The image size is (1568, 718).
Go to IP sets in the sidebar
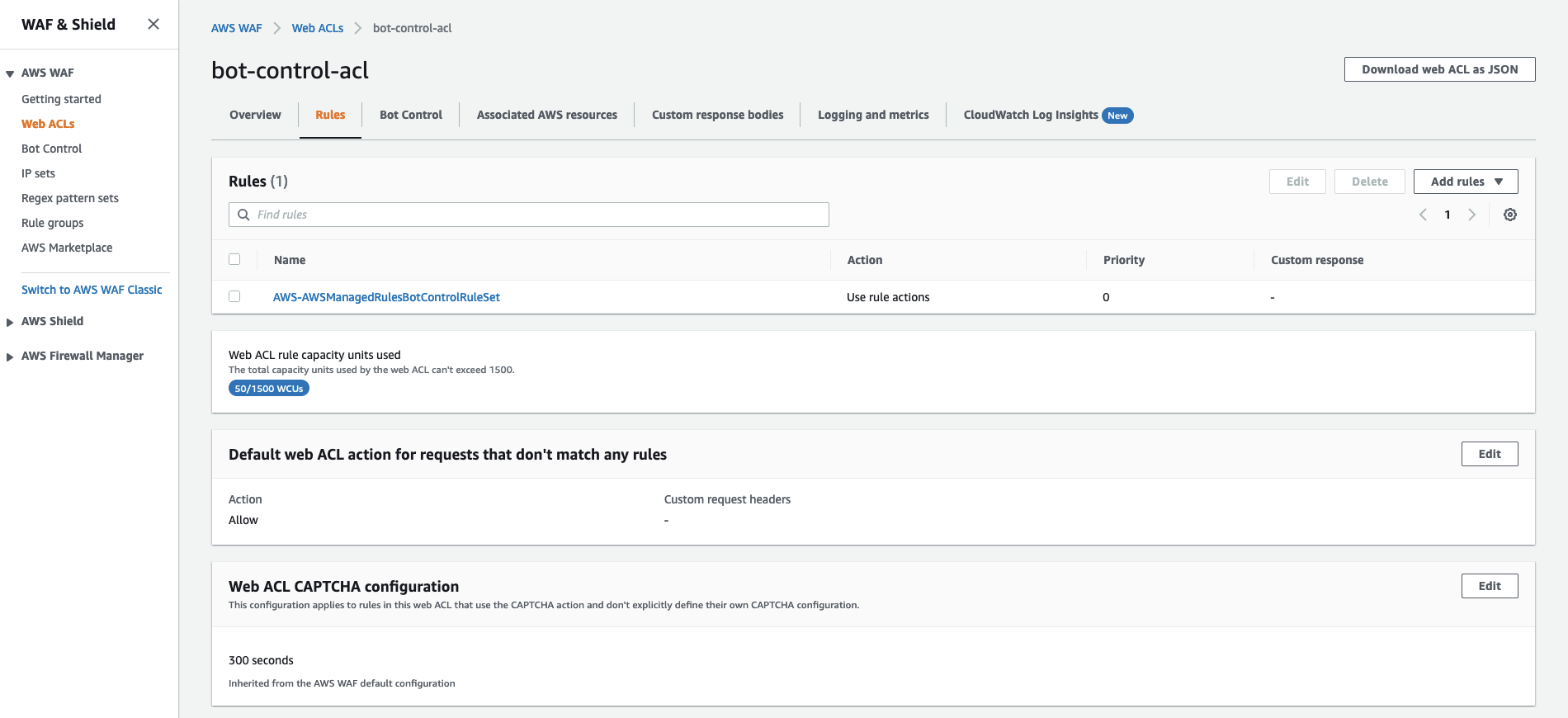(38, 173)
